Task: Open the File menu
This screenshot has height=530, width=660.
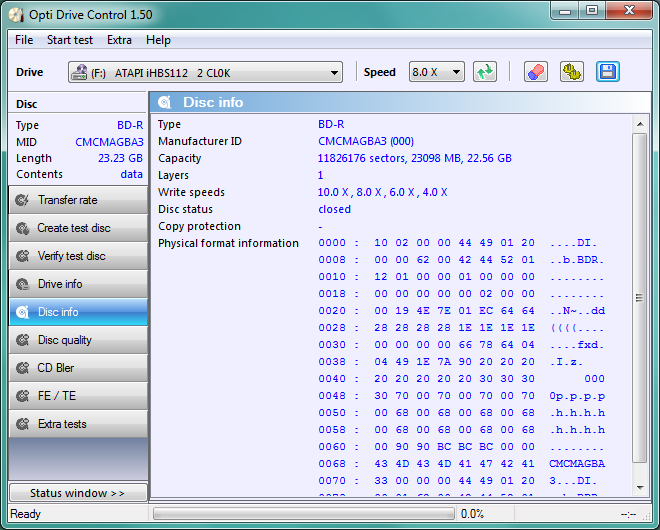Action: pos(24,40)
